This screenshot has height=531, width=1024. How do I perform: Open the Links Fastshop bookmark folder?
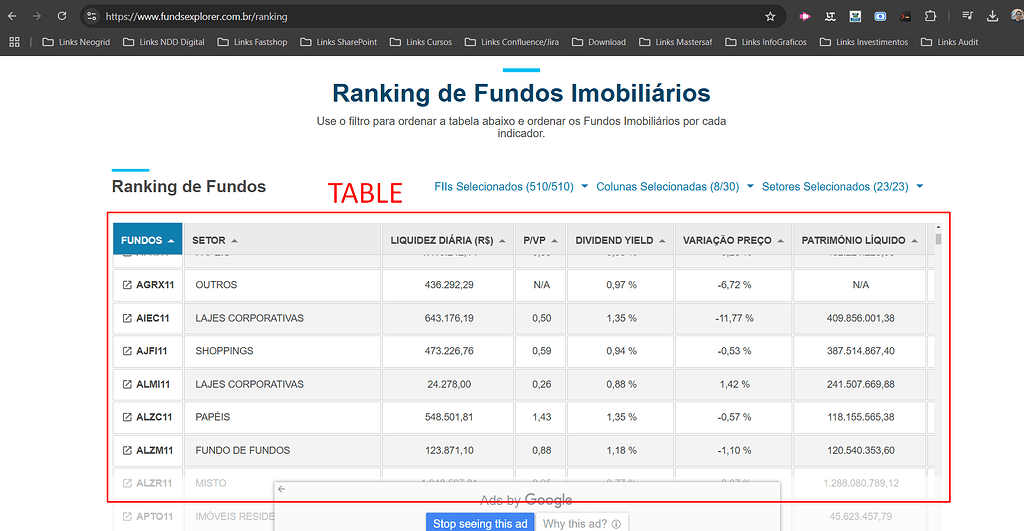coord(253,42)
